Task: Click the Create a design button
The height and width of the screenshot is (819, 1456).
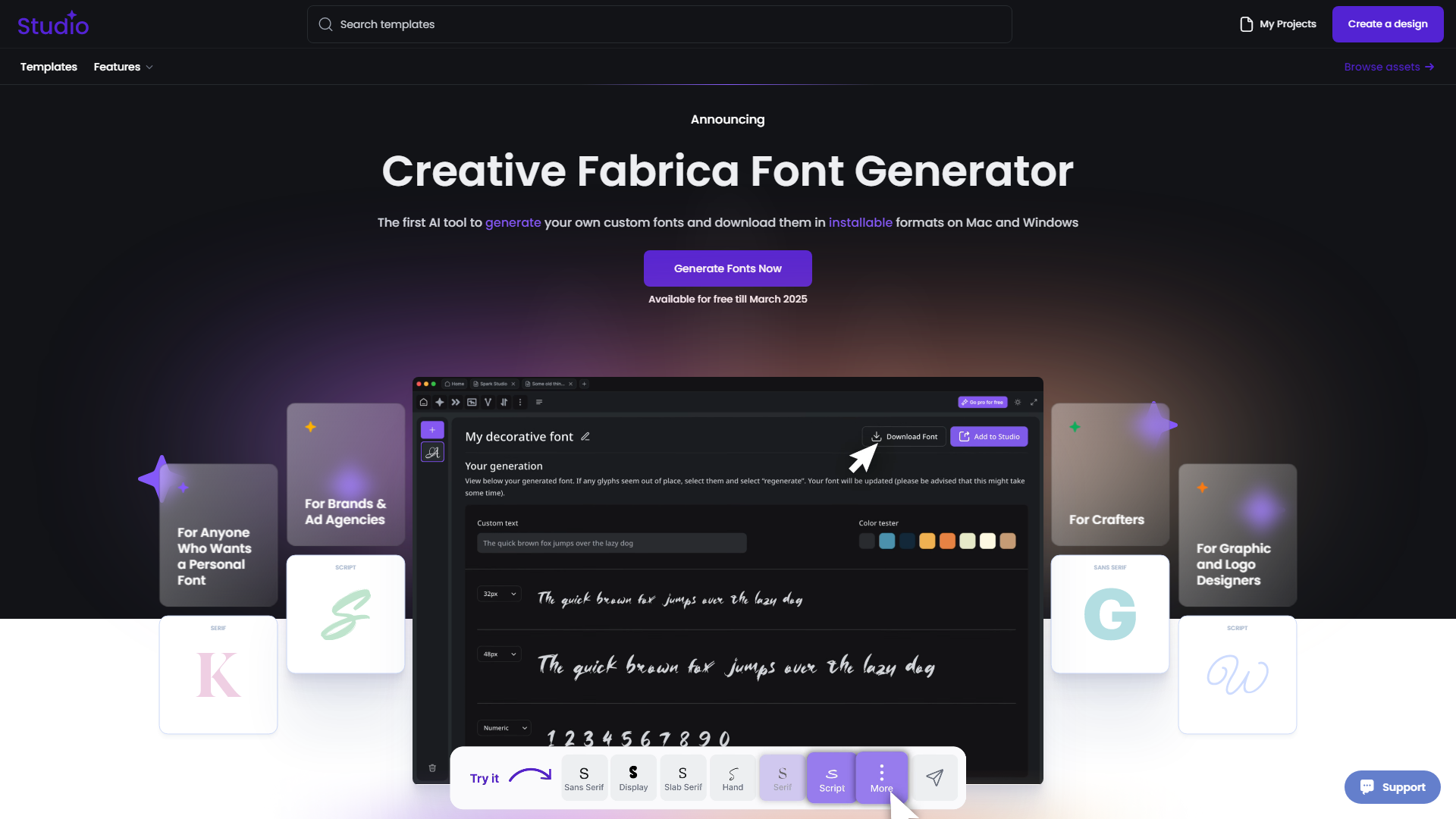Action: point(1387,24)
